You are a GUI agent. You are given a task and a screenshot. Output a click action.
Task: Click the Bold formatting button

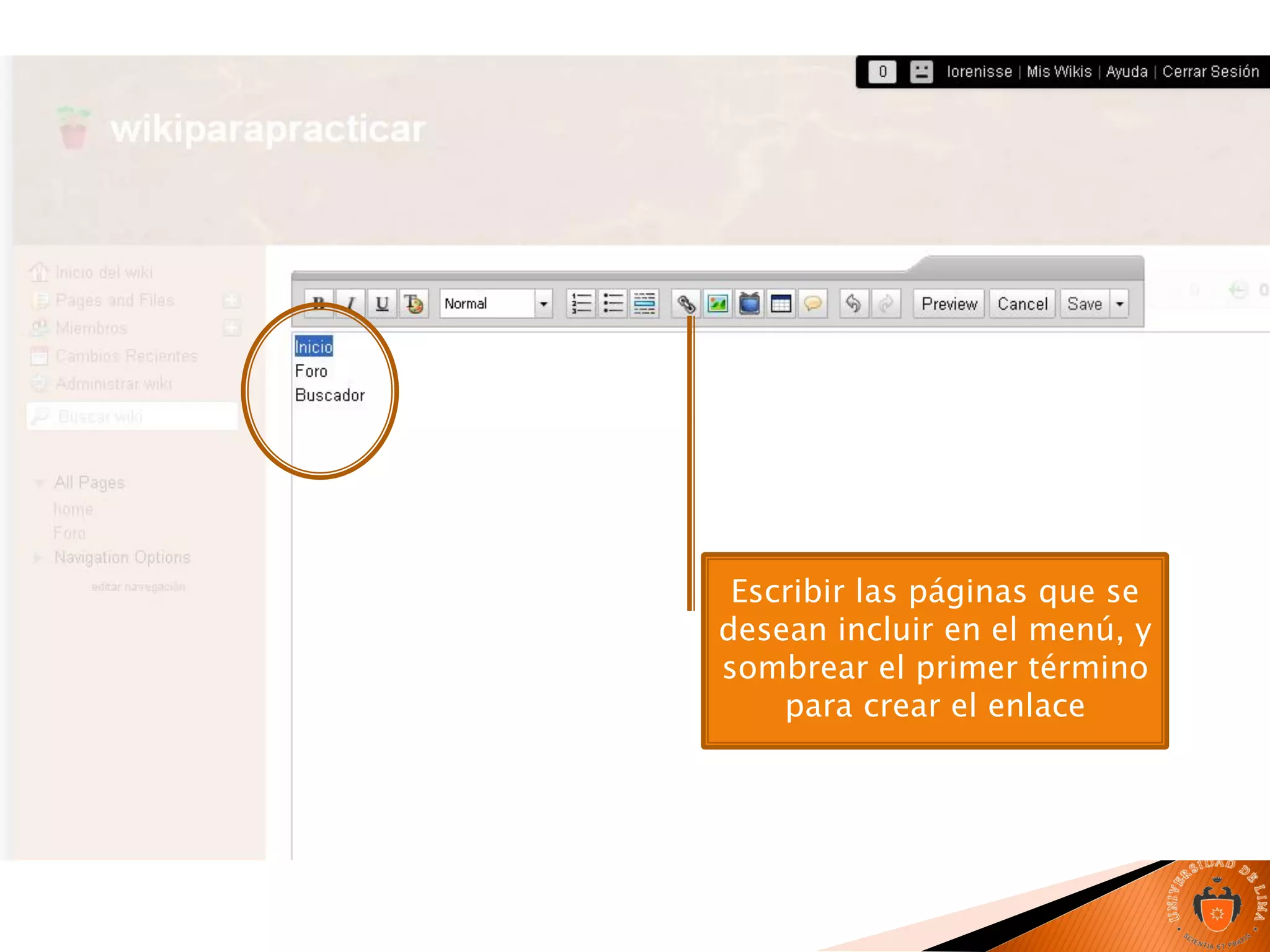[x=319, y=304]
